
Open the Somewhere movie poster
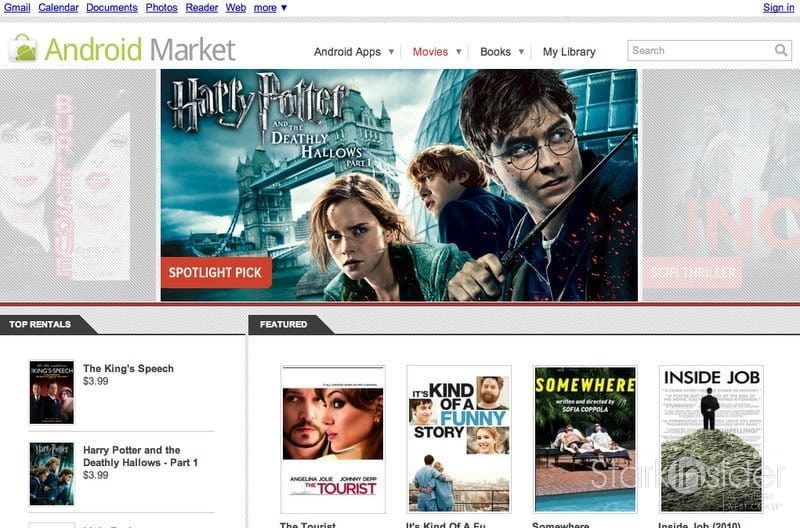tap(585, 439)
